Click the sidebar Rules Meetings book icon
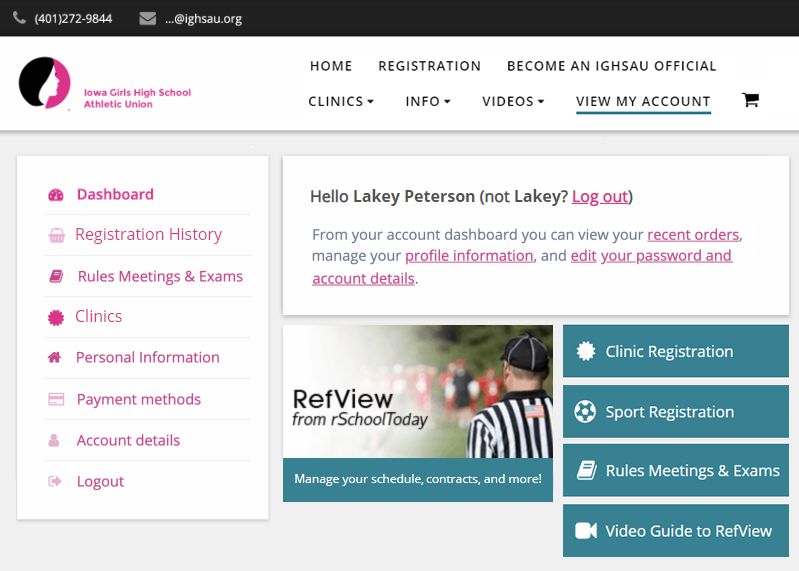Image resolution: width=799 pixels, height=571 pixels. coord(56,276)
